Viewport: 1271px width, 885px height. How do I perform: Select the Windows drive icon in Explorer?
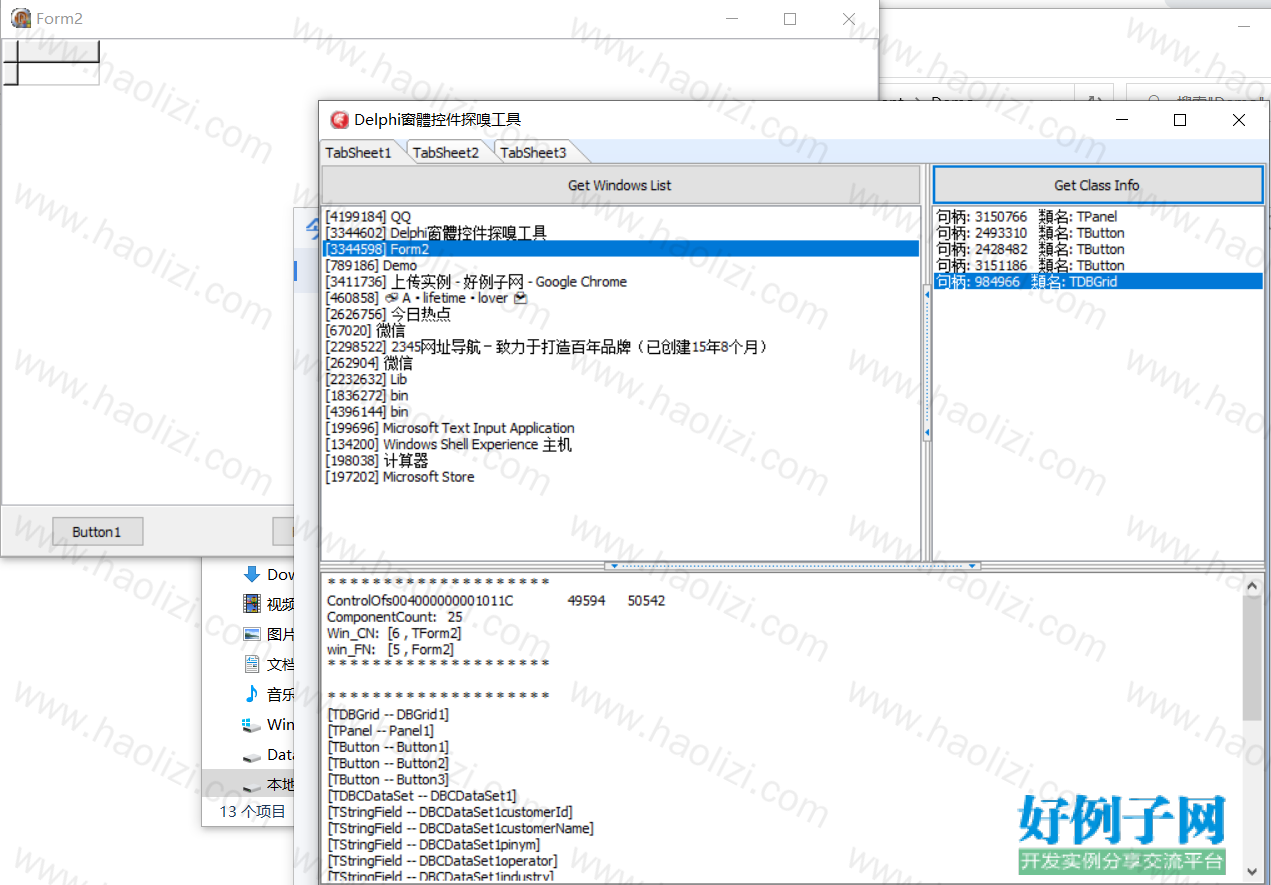252,724
